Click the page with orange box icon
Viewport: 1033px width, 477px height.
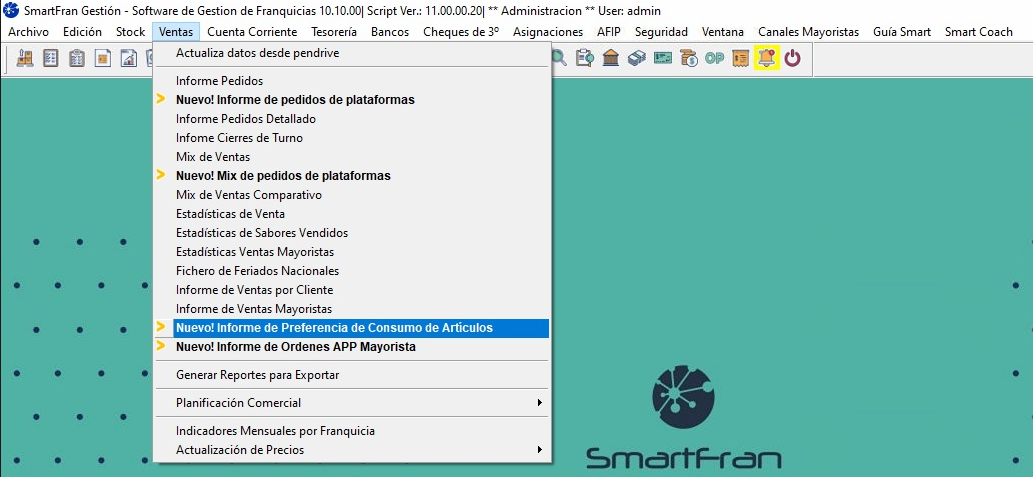point(102,58)
